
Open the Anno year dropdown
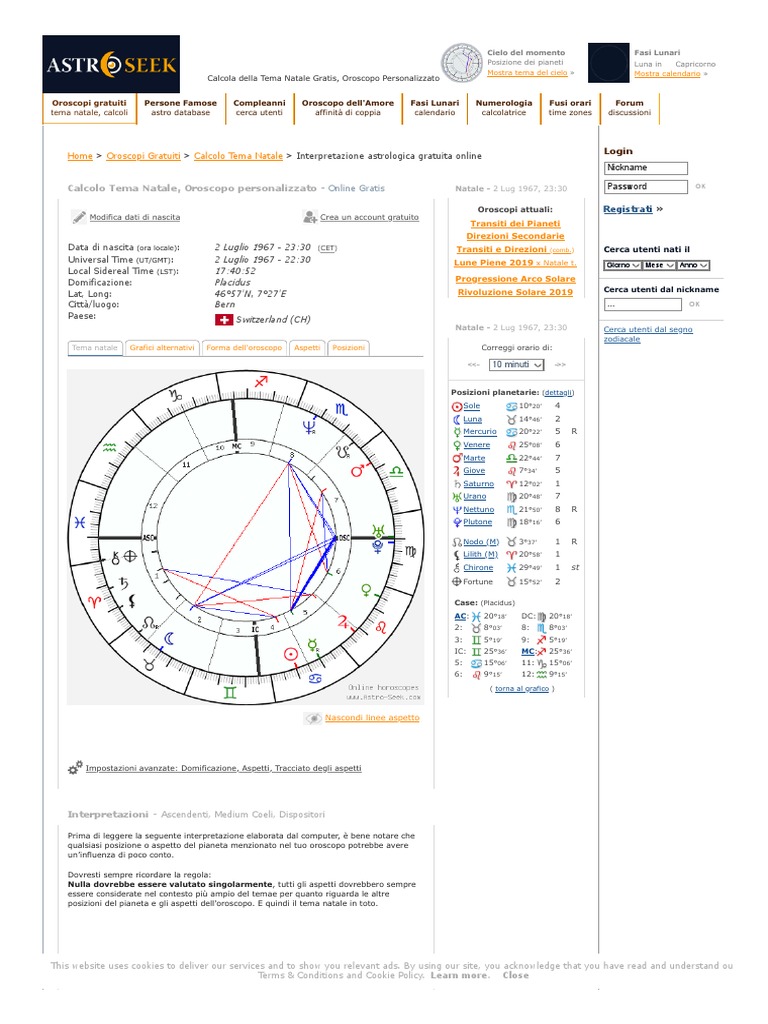[693, 265]
